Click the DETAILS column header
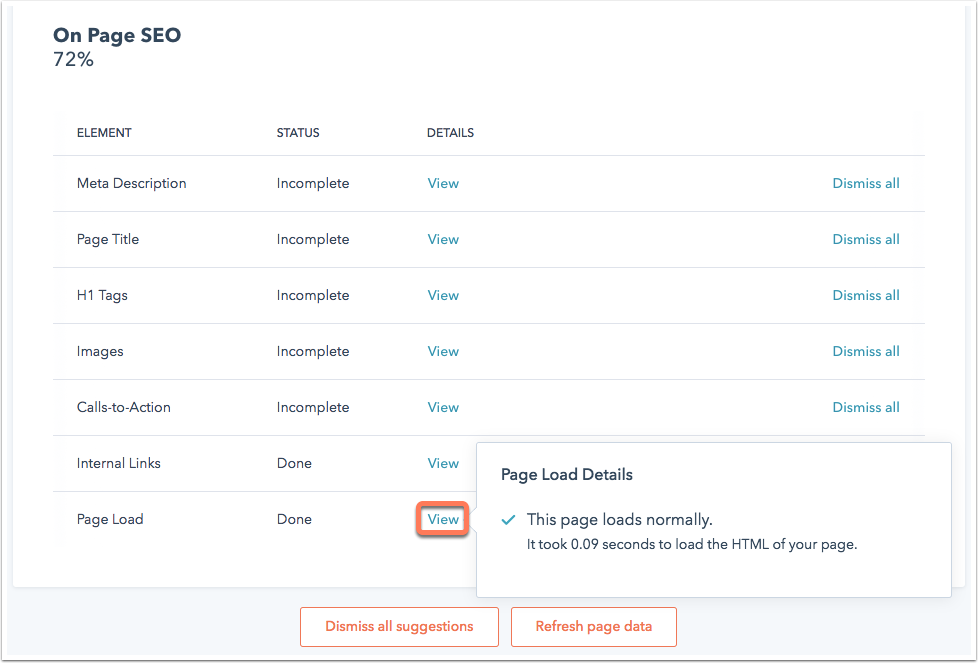 point(450,133)
